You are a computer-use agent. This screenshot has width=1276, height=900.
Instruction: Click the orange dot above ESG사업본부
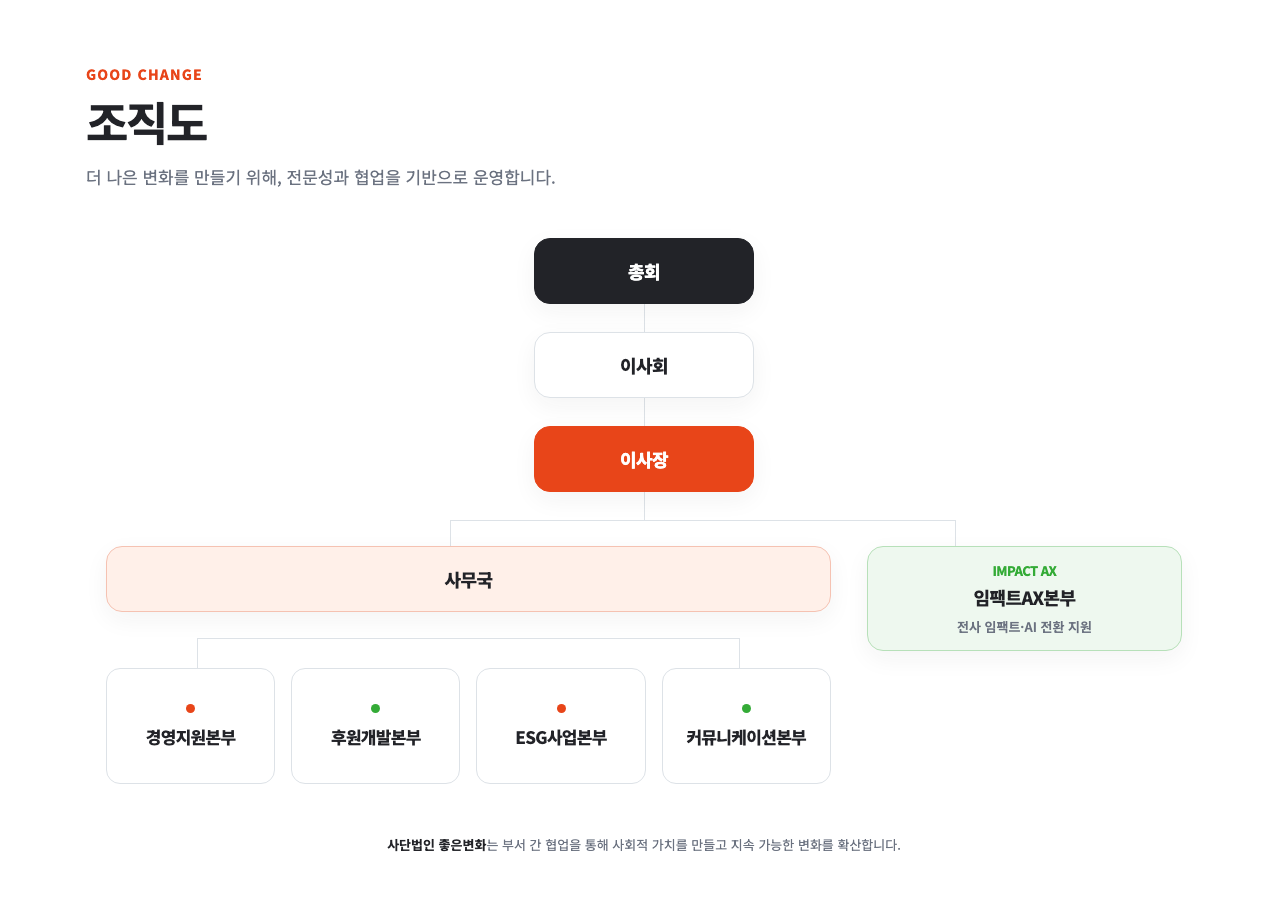point(561,708)
